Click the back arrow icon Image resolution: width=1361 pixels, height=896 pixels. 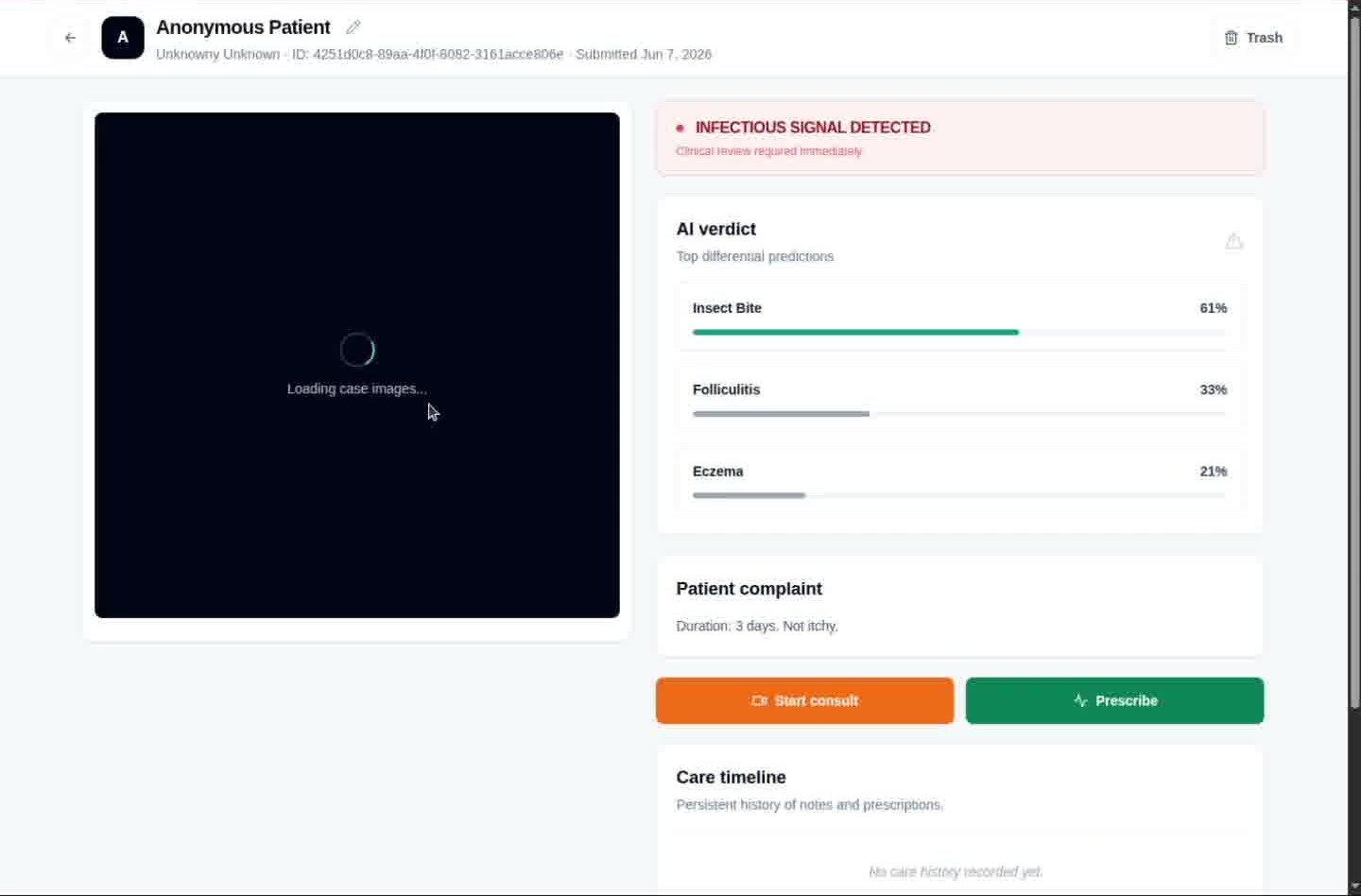(70, 38)
